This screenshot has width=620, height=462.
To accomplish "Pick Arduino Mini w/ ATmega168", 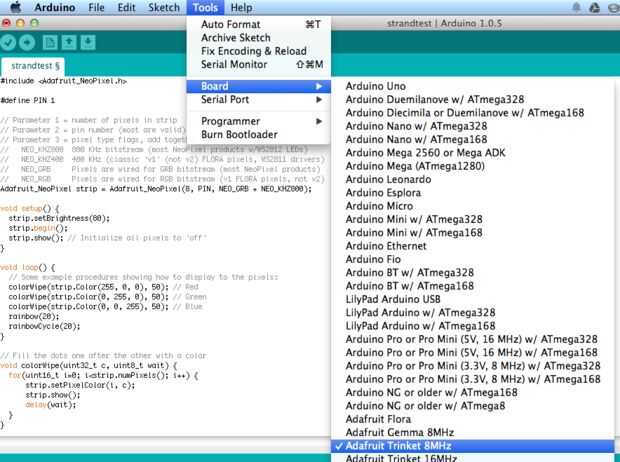I will (473, 233).
